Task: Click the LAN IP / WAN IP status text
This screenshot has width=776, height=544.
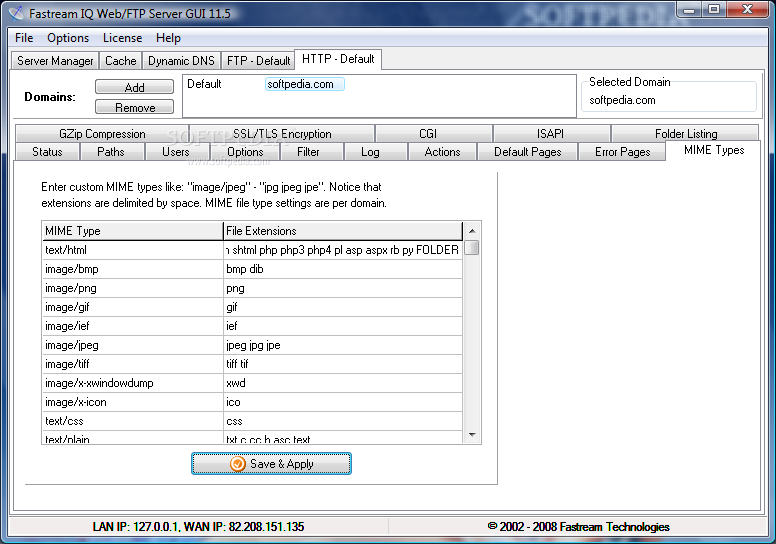Action: [198, 527]
